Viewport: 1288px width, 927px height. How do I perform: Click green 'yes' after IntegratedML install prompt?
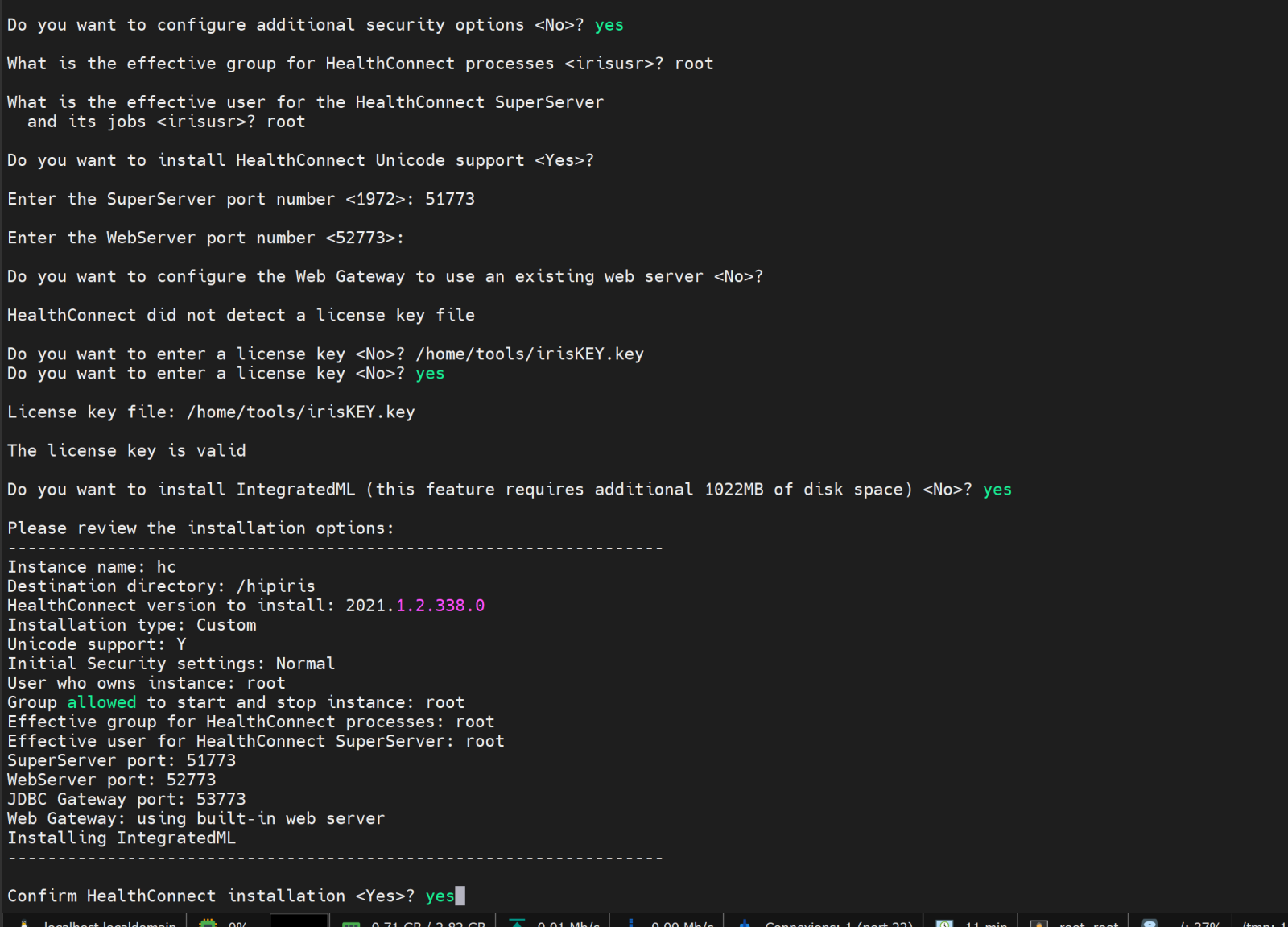(997, 489)
